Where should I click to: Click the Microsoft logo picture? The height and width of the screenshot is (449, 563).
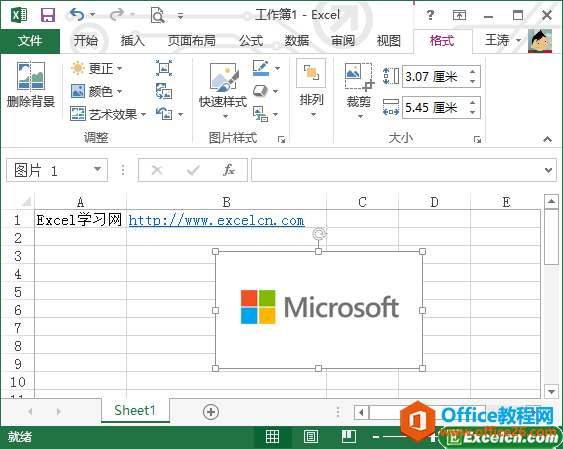[x=319, y=310]
